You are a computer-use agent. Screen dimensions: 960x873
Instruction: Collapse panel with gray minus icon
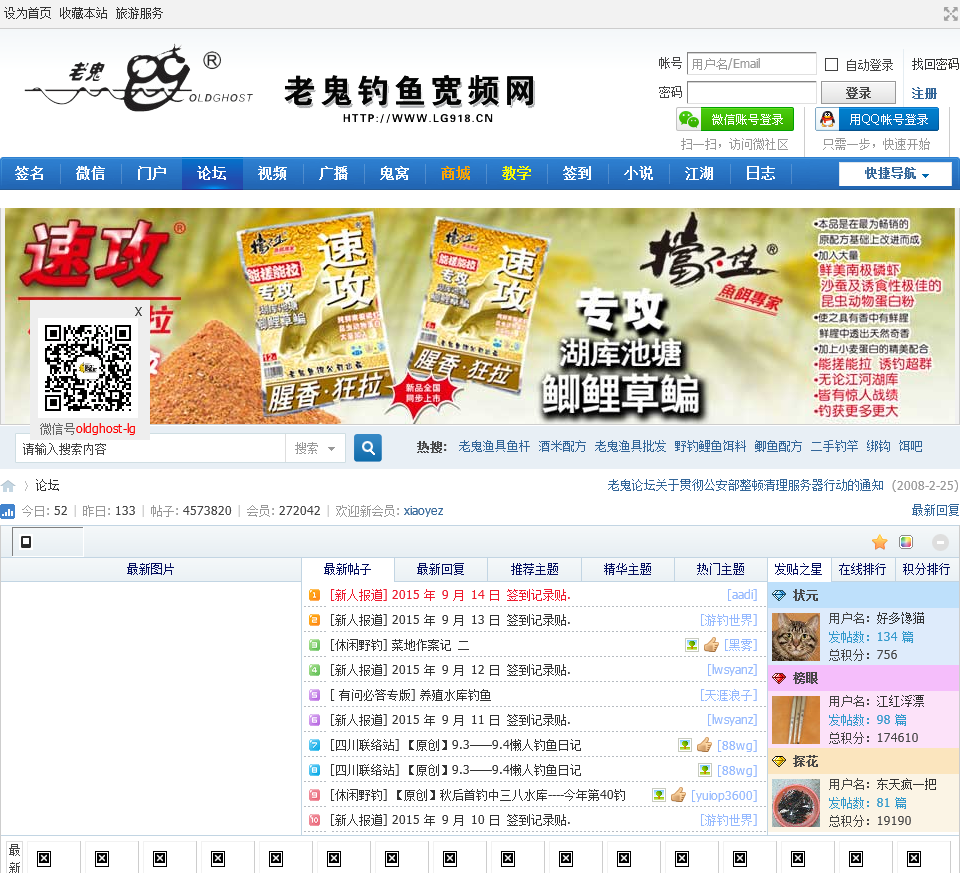[940, 542]
